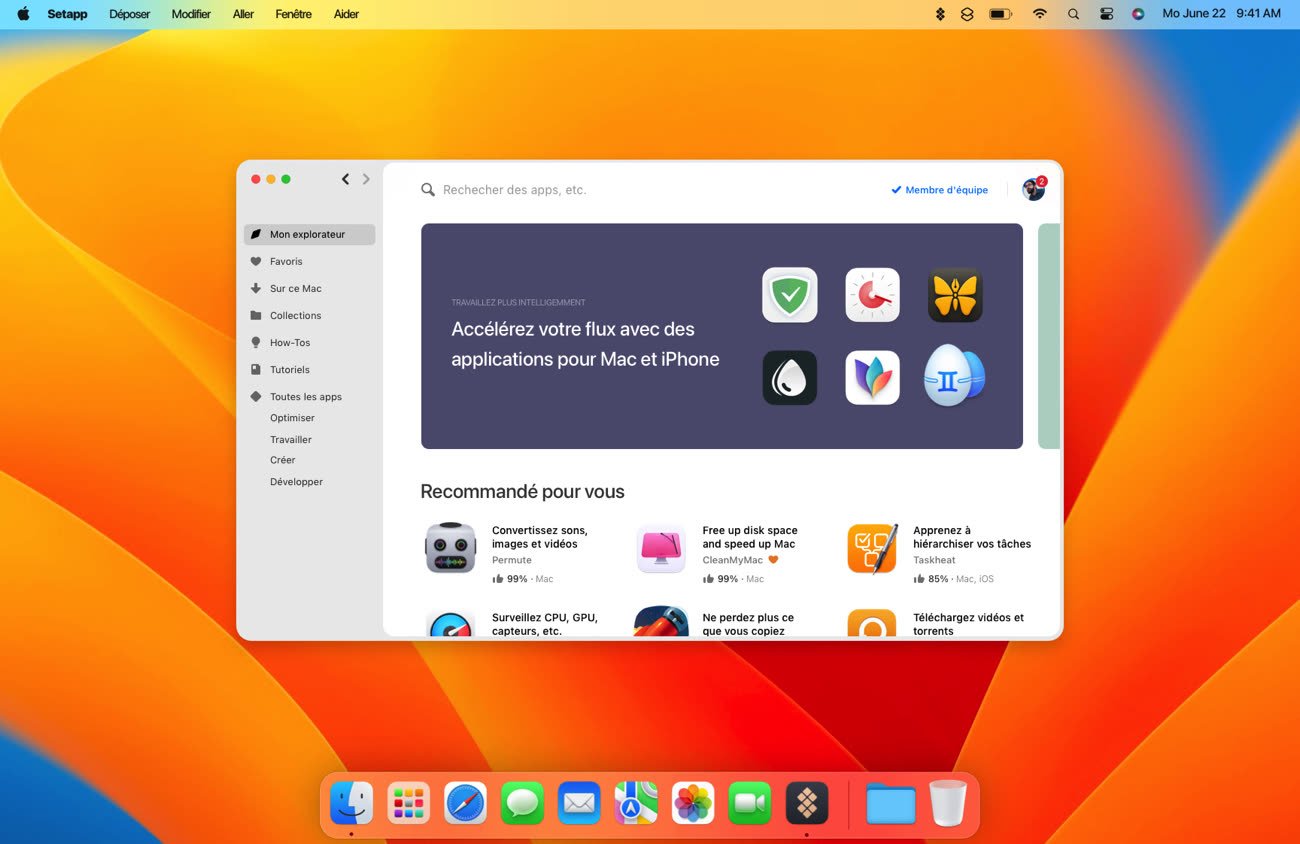Screen dimensions: 1300x844
Task: Click the Setapp icon in the Dock
Action: tap(807, 803)
